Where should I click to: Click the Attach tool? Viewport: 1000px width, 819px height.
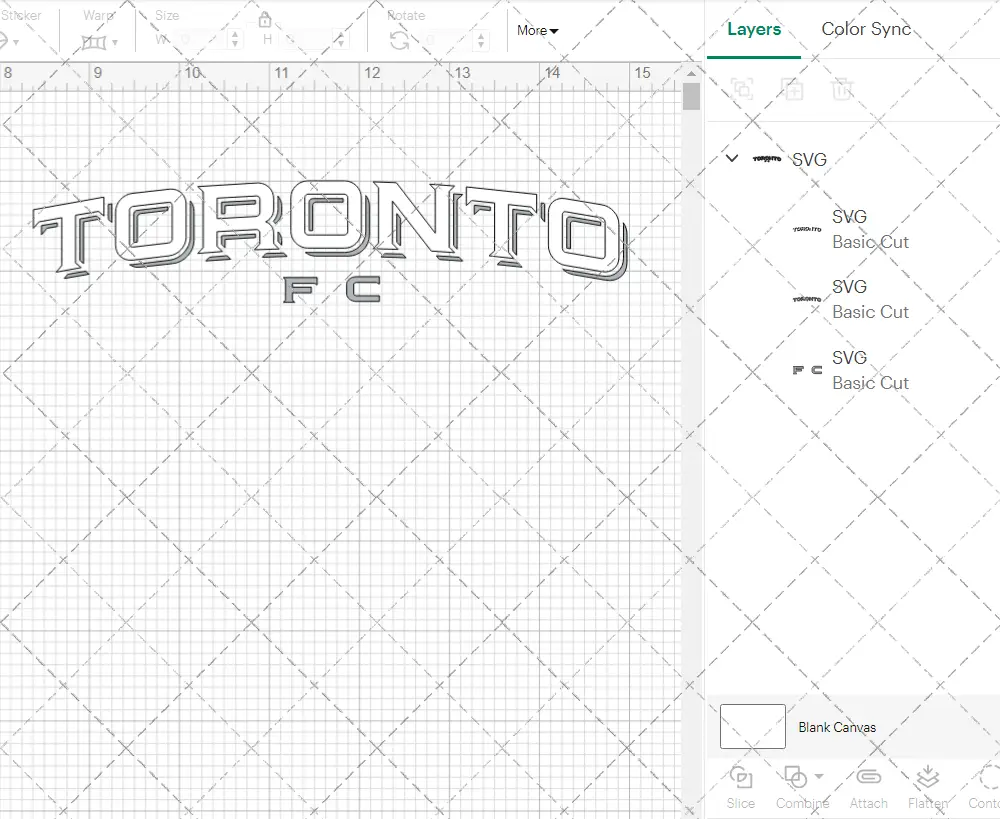(x=868, y=788)
